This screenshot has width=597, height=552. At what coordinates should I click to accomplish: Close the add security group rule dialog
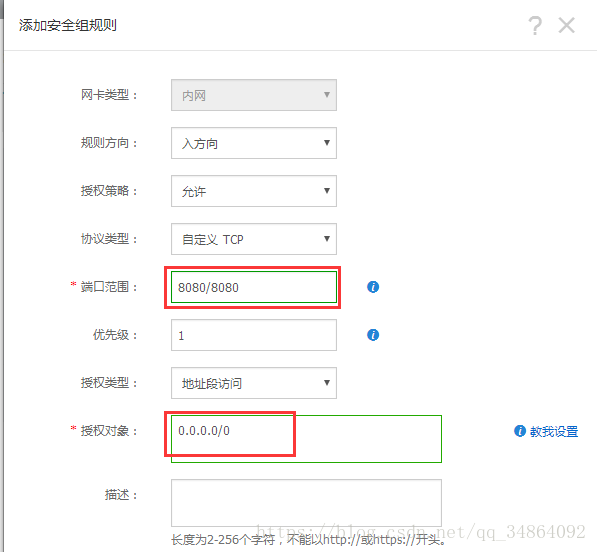click(x=567, y=26)
